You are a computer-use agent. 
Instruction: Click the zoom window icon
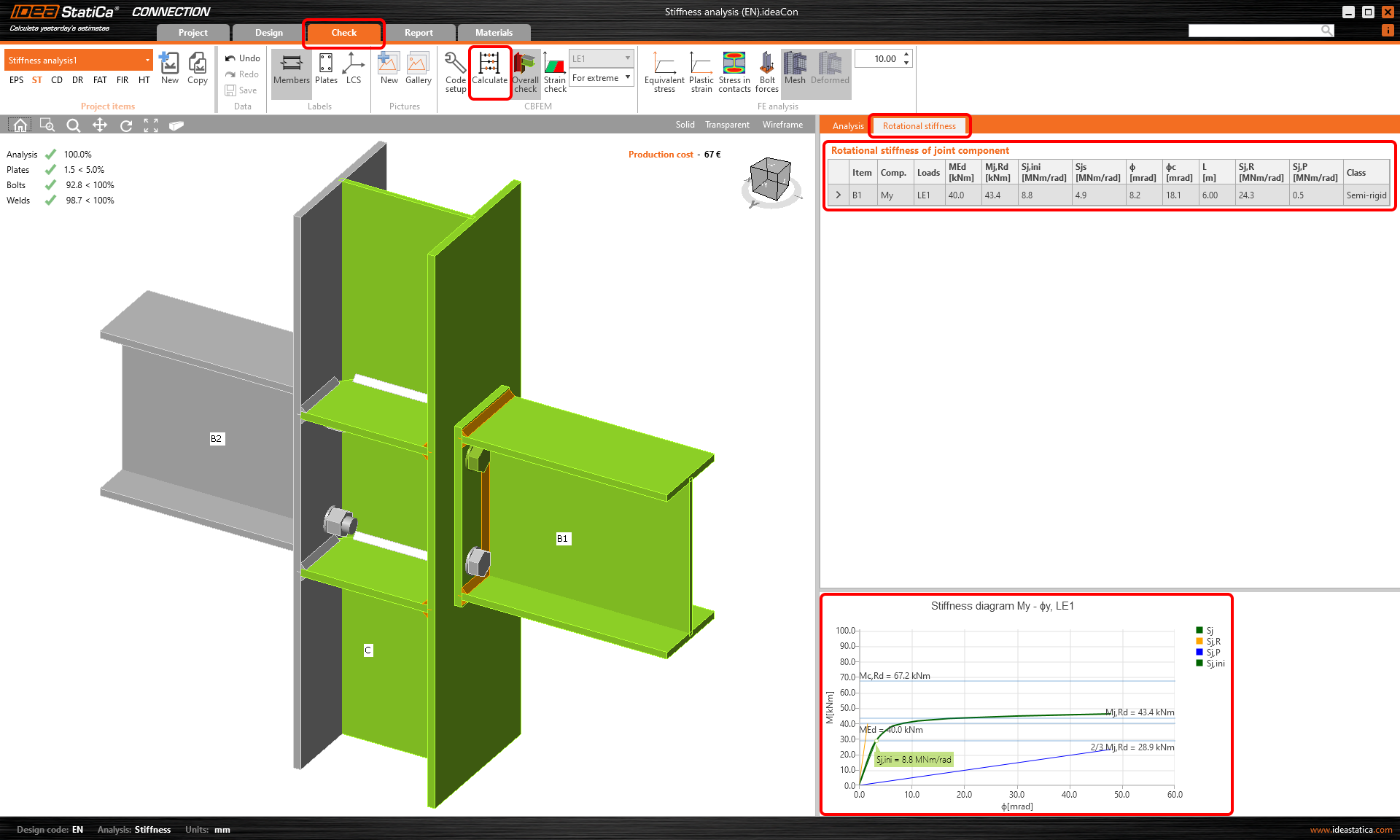click(x=47, y=125)
